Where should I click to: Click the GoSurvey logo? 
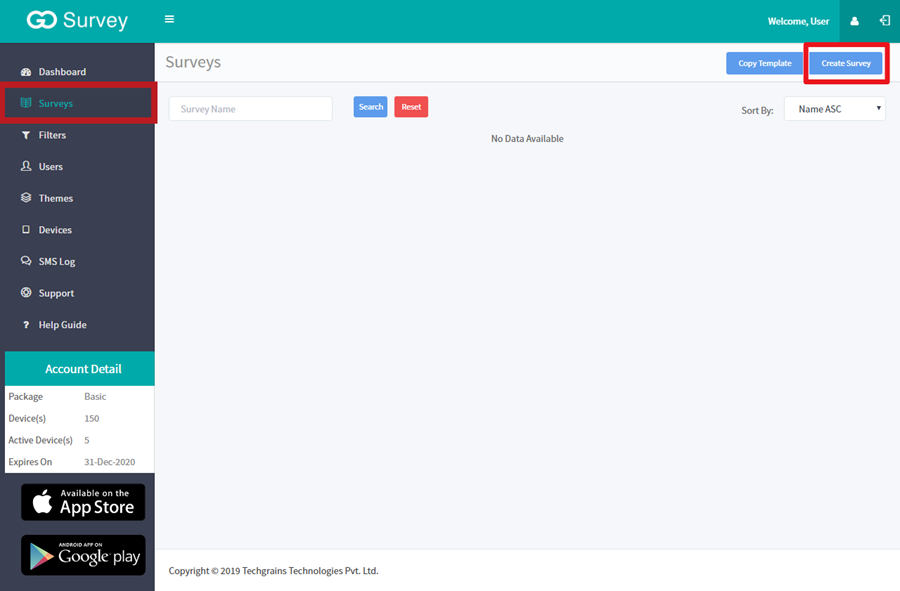click(77, 20)
